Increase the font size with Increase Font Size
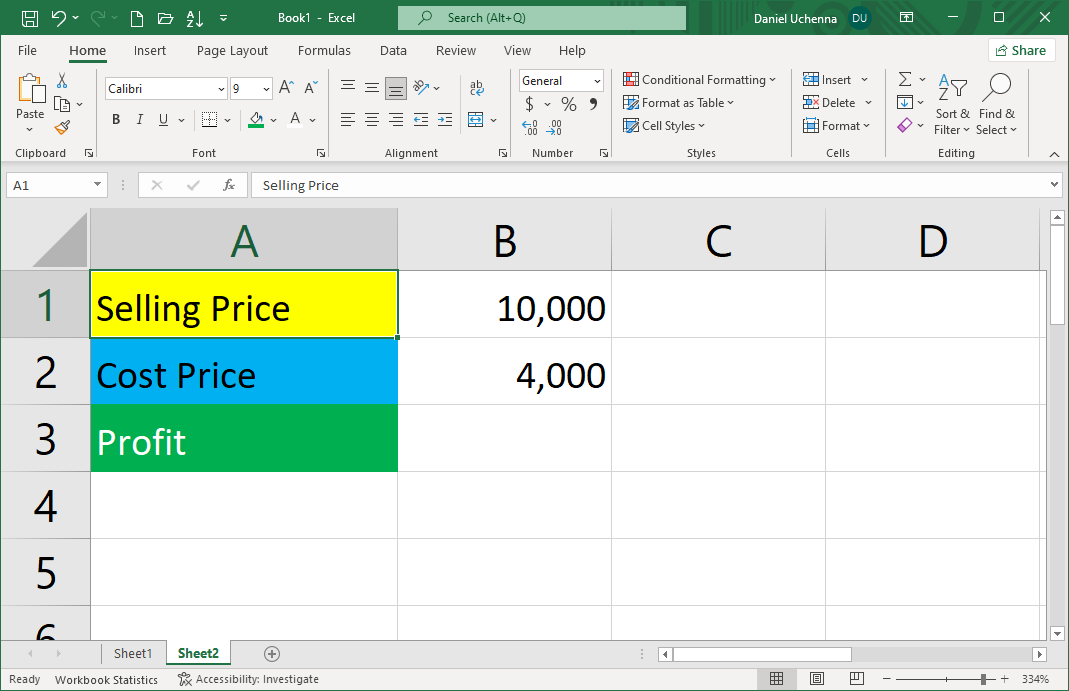This screenshot has height=691, width=1069. pyautogui.click(x=285, y=86)
